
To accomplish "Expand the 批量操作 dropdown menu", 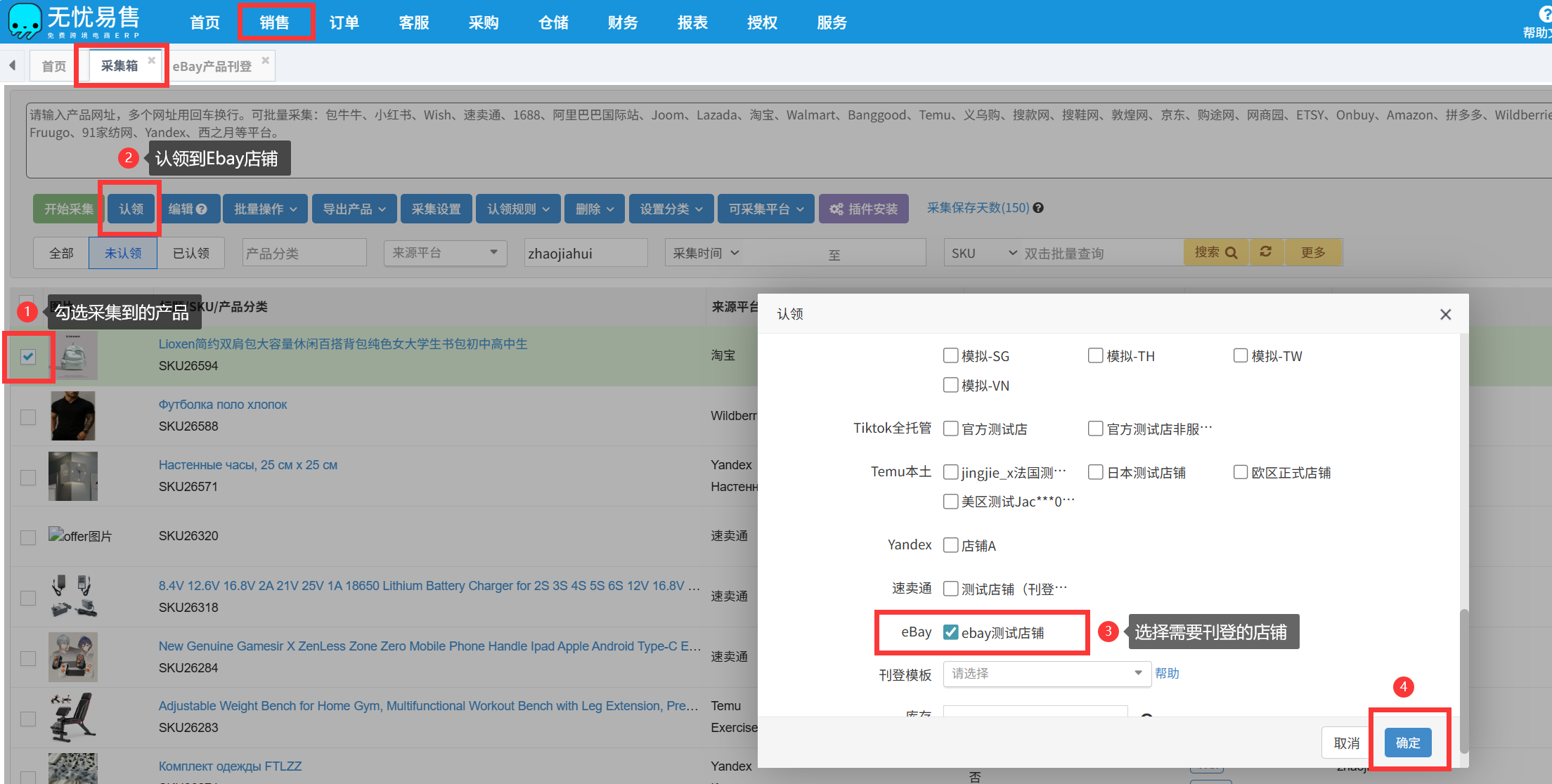I will [265, 209].
